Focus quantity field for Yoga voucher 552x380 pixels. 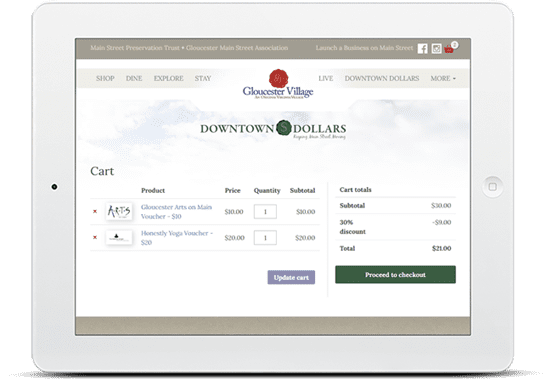click(x=265, y=238)
